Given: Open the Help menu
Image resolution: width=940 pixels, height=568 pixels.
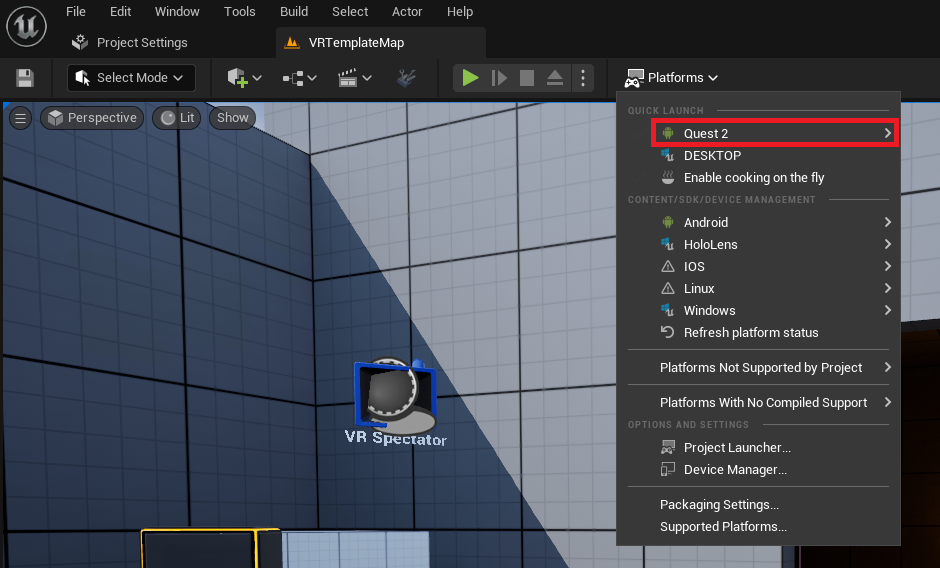Looking at the screenshot, I should (x=460, y=11).
